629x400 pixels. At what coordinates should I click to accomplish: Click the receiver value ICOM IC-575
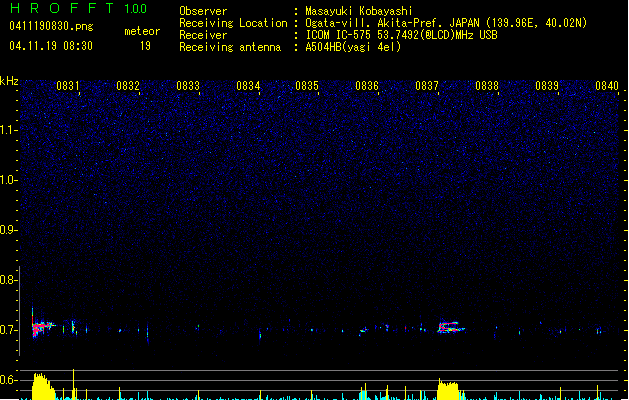tap(340, 35)
